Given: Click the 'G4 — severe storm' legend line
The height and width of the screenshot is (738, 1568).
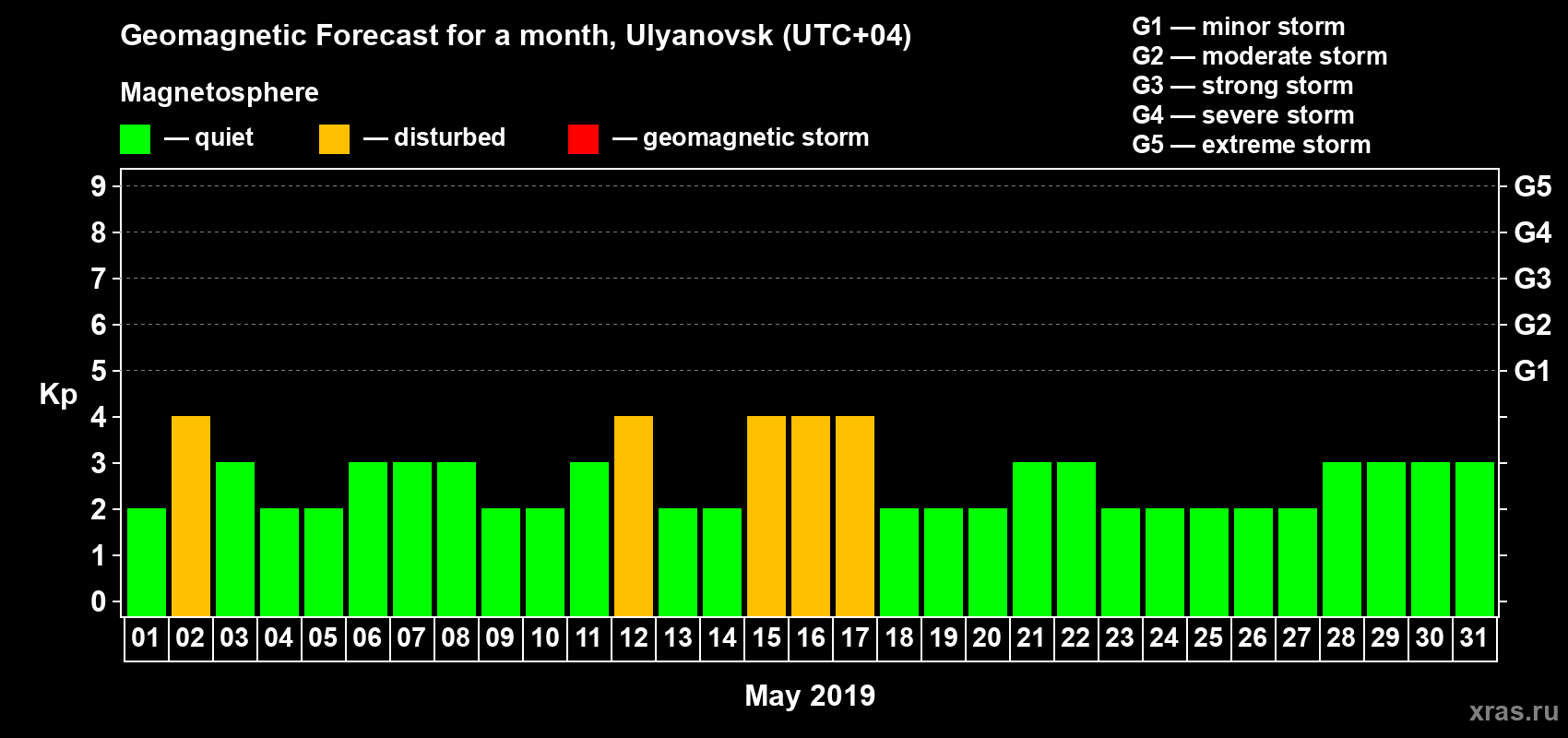Looking at the screenshot, I should point(1243,115).
